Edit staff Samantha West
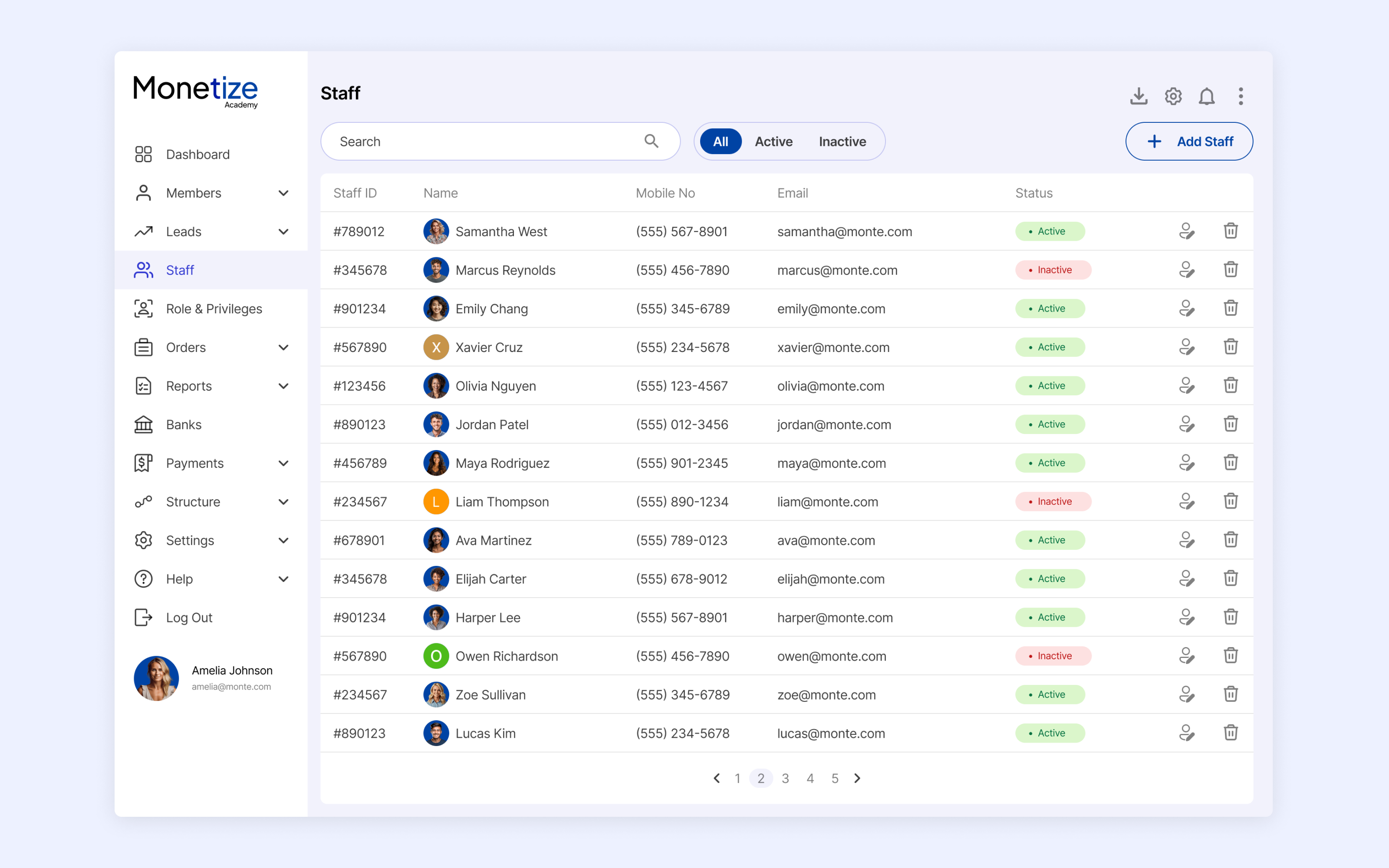This screenshot has height=868, width=1389. point(1186,231)
